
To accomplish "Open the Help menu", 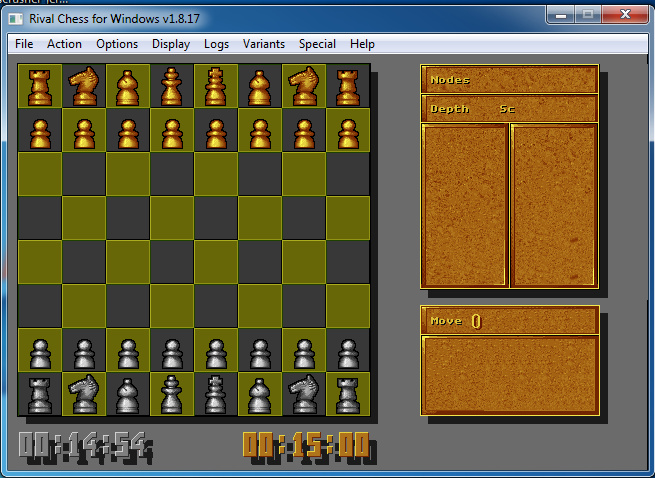I will 362,44.
